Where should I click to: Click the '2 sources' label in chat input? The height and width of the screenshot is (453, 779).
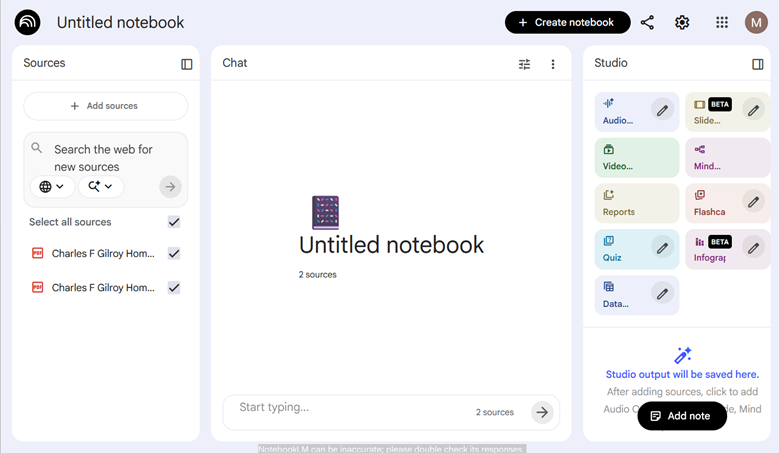point(495,412)
